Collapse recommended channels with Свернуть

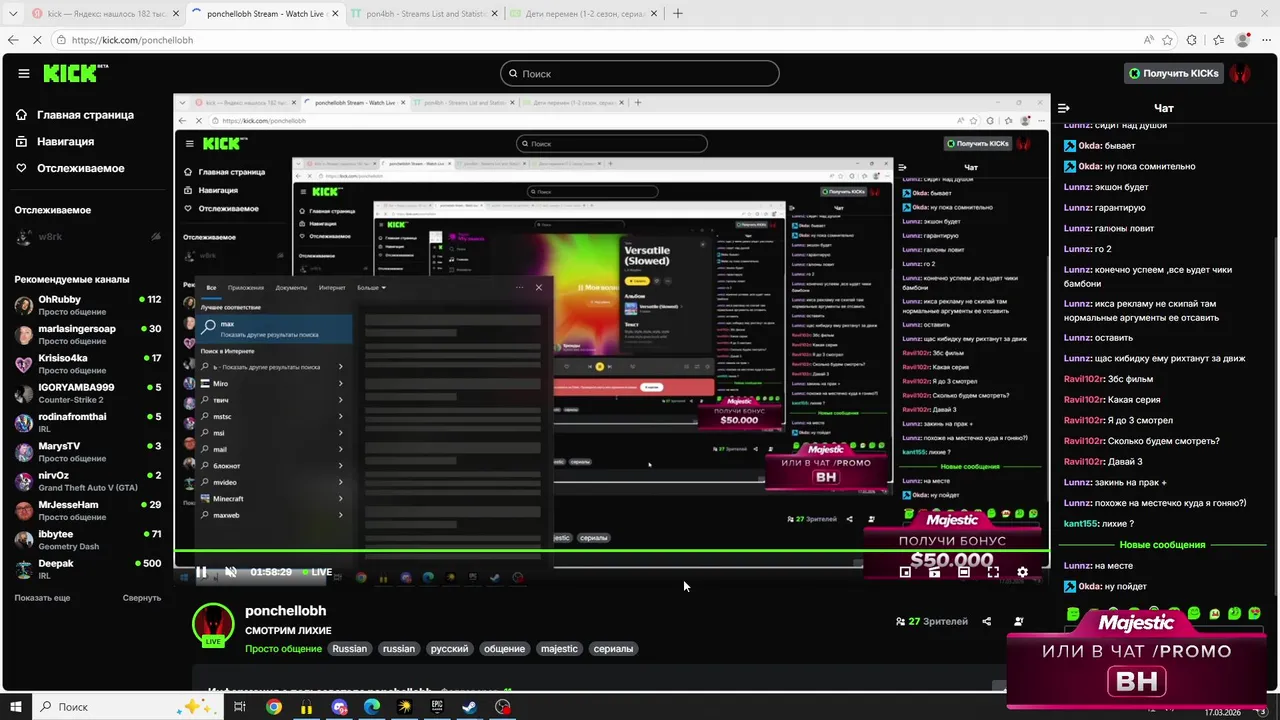click(x=142, y=598)
